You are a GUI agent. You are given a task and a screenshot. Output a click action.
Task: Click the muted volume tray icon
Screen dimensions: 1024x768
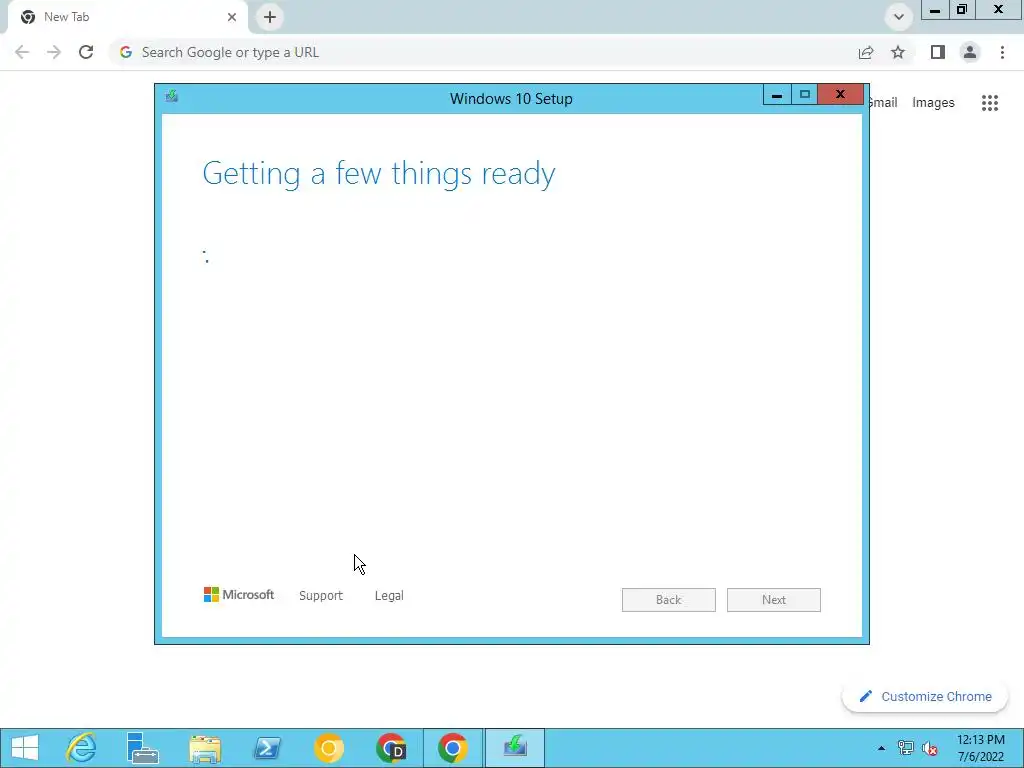point(930,748)
